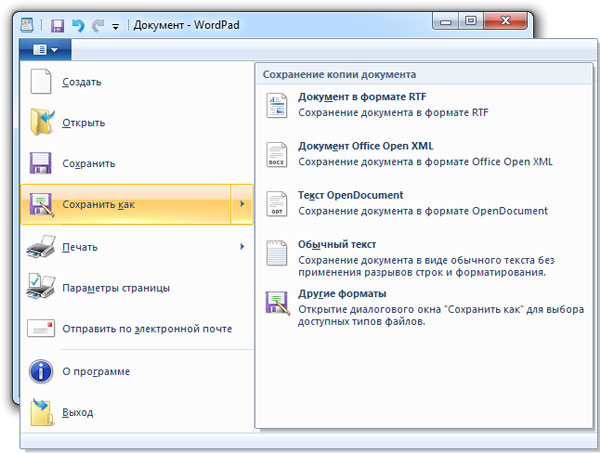Maximize the WordPad window
This screenshot has height=453, width=600.
tap(471, 21)
